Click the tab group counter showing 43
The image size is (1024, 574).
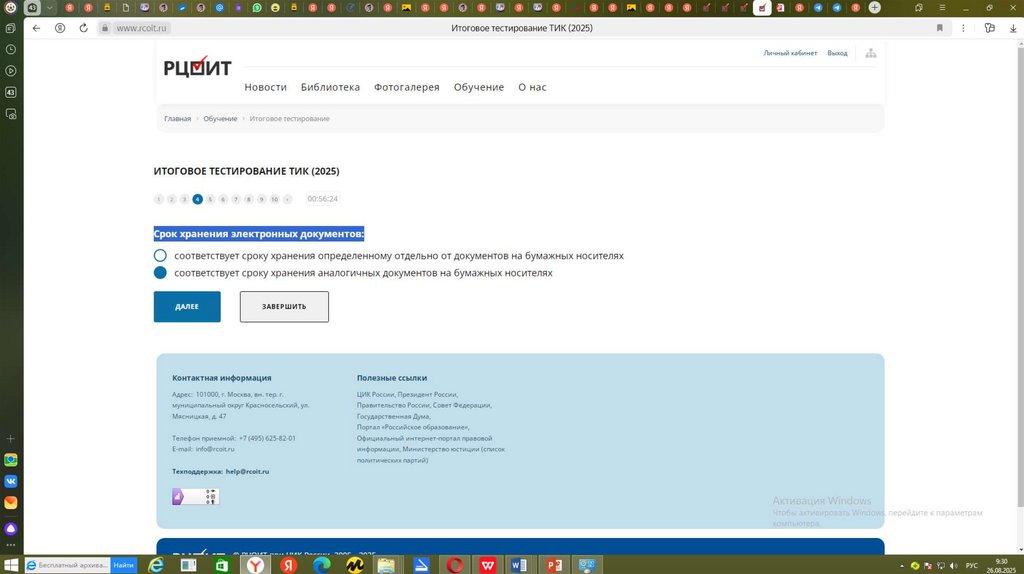click(x=32, y=8)
